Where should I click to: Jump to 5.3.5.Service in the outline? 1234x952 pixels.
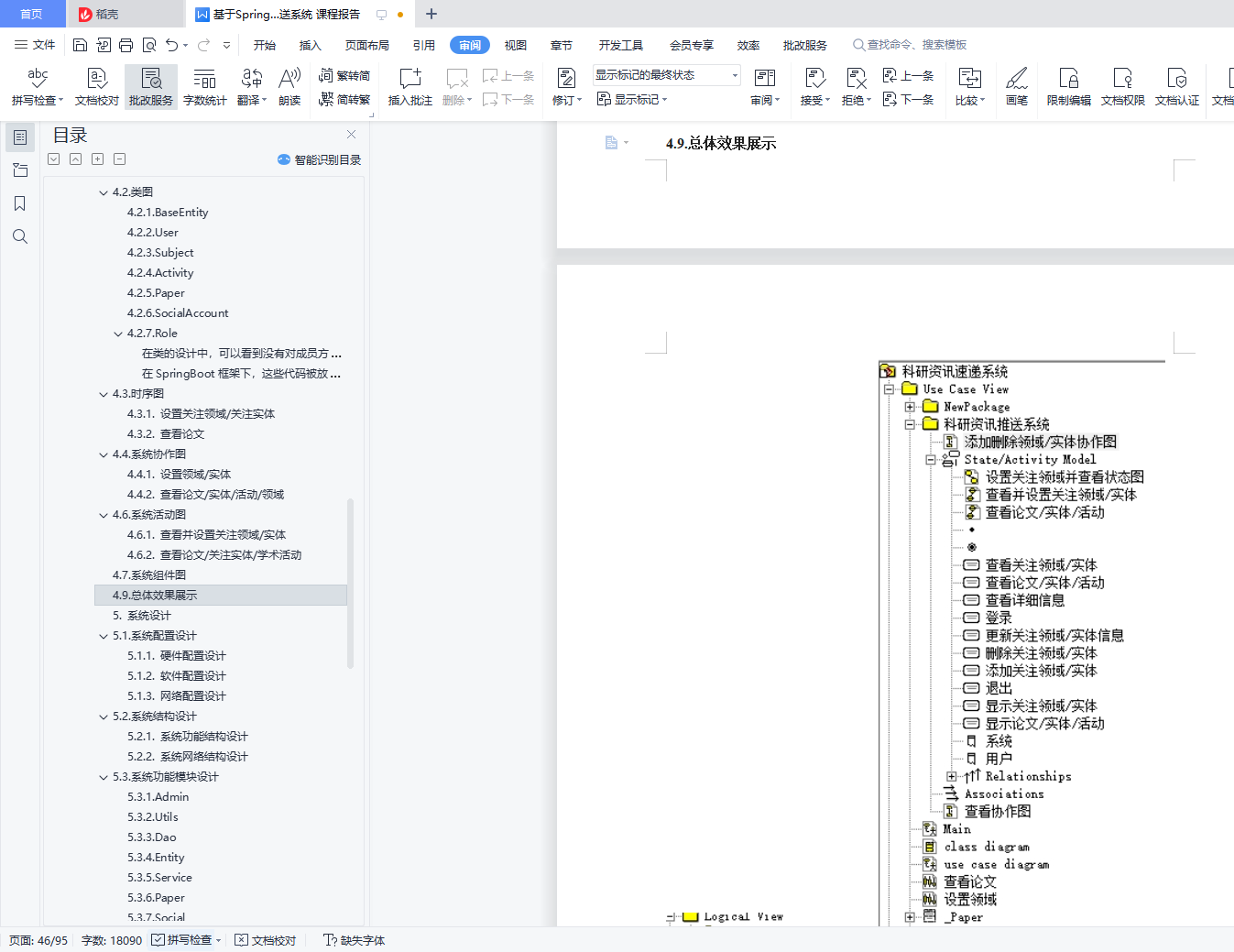pos(159,878)
